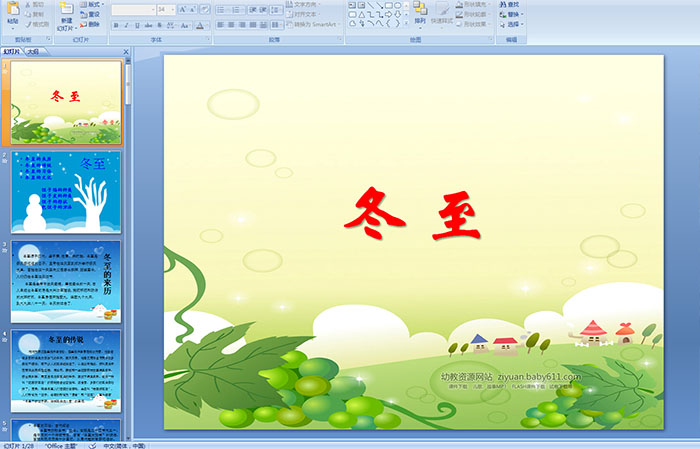
Task: Open the Change Case (Aa) dropdown
Action: coord(185,25)
